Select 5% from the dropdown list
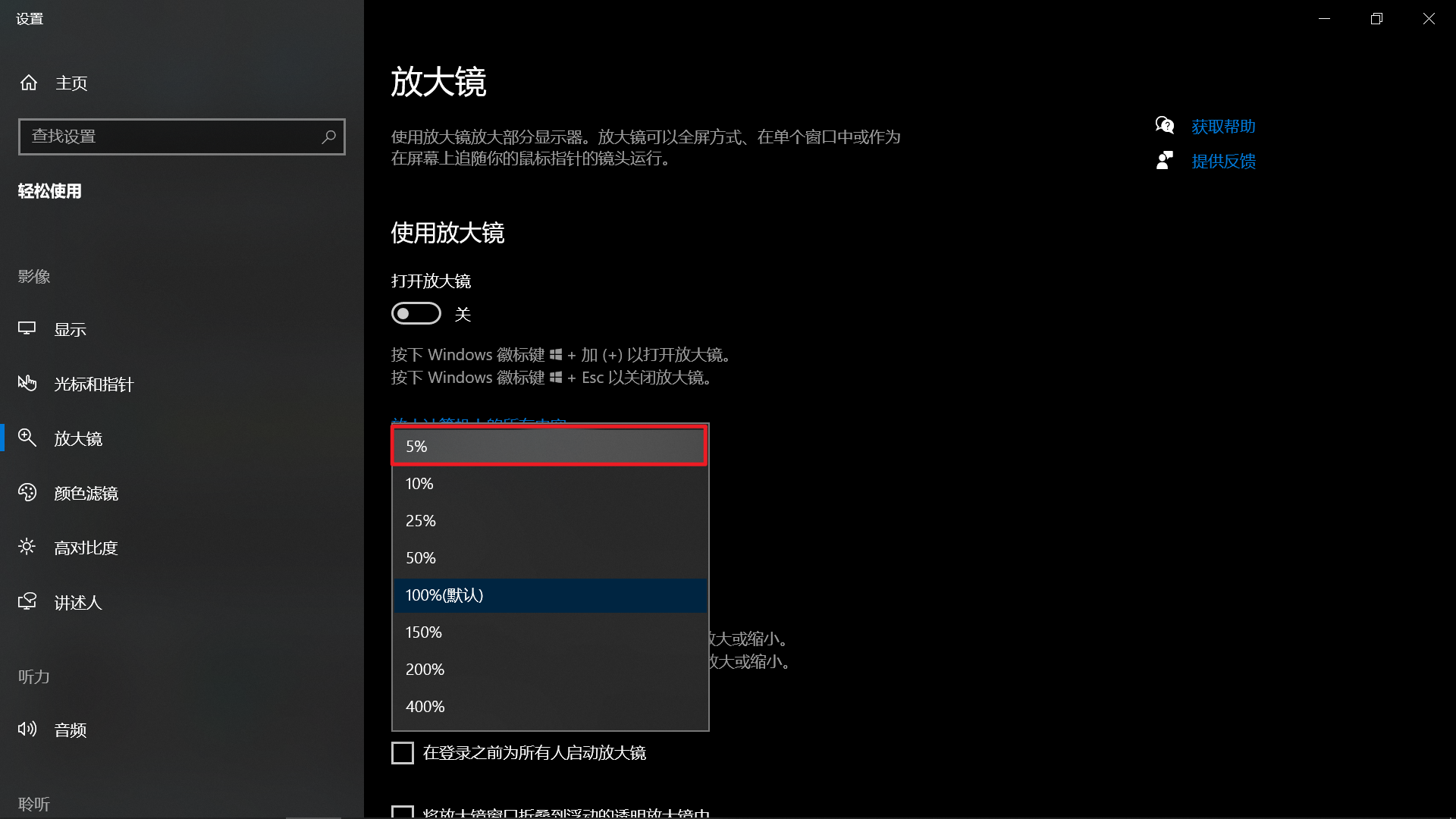1456x819 pixels. pyautogui.click(x=550, y=447)
